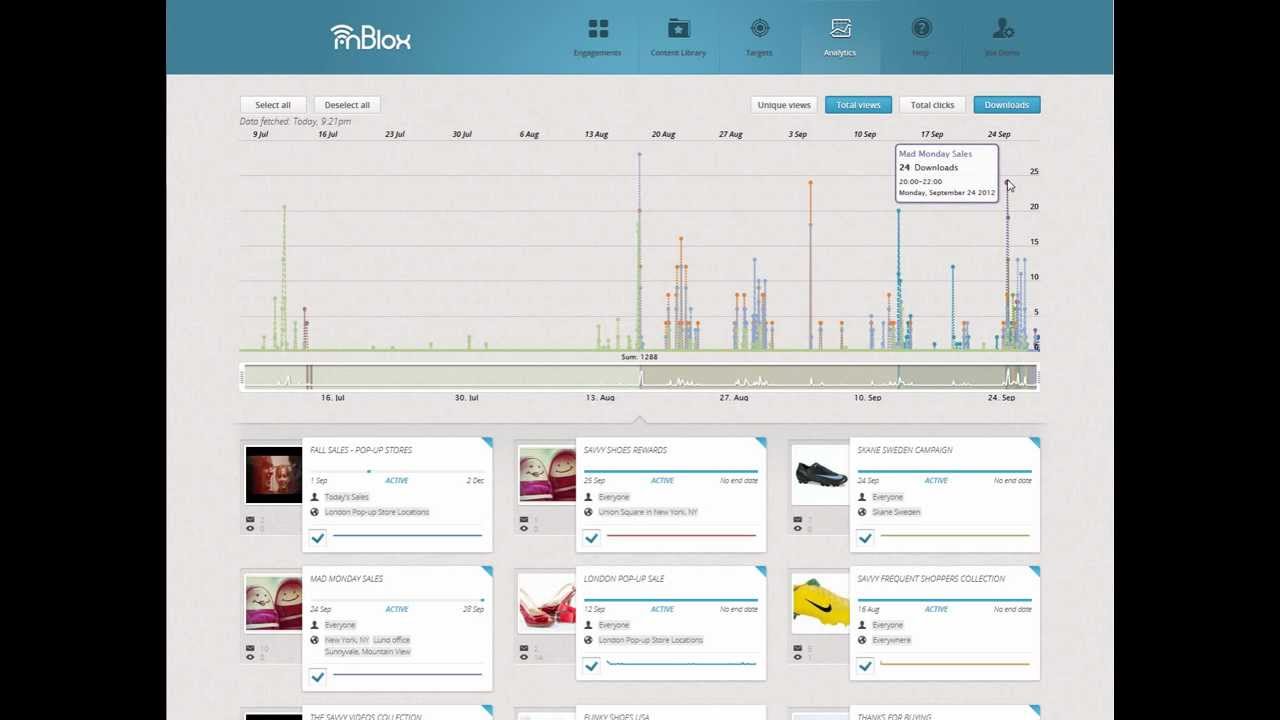Click the Select all button
This screenshot has width=1280, height=720.
point(273,105)
